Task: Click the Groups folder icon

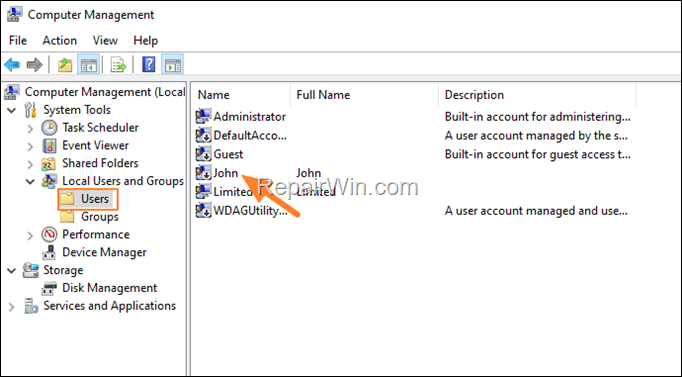Action: pos(67,217)
